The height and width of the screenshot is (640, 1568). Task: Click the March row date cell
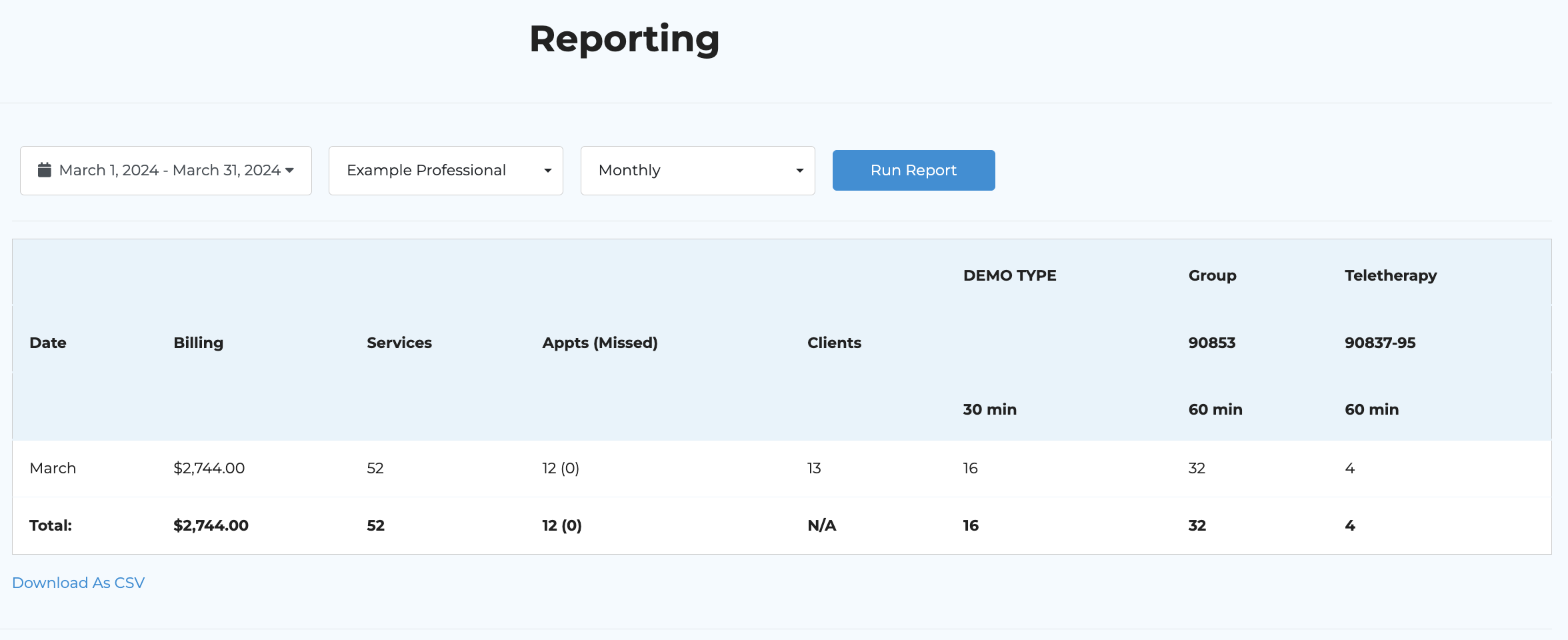53,468
